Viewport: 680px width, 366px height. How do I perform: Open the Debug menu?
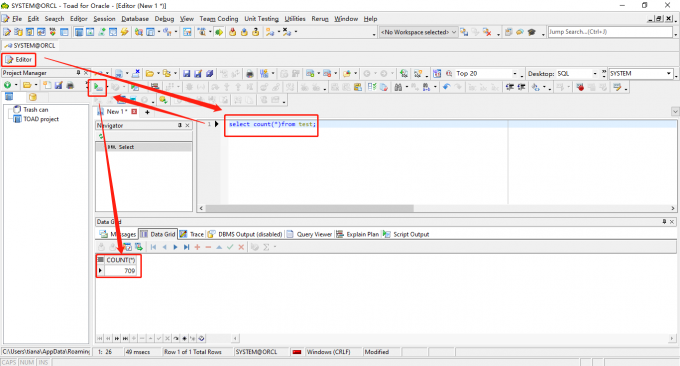[x=164, y=19]
